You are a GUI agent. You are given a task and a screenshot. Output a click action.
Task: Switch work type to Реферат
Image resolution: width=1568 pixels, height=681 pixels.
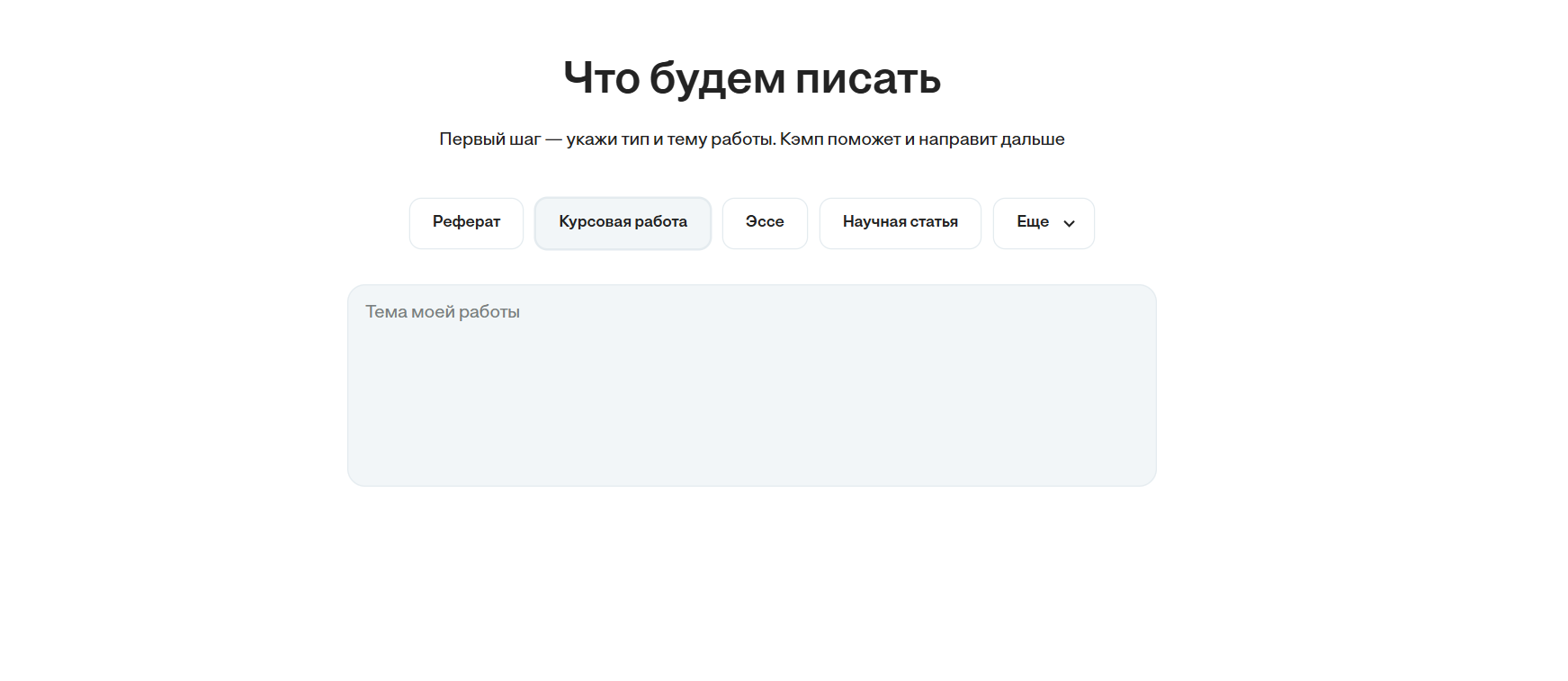466,222
